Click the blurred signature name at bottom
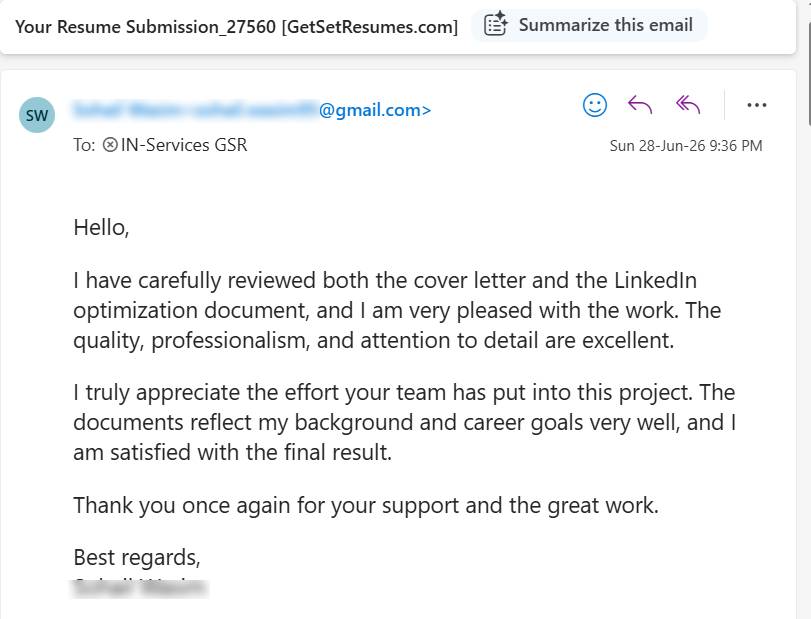The height and width of the screenshot is (619, 811). [x=140, y=588]
